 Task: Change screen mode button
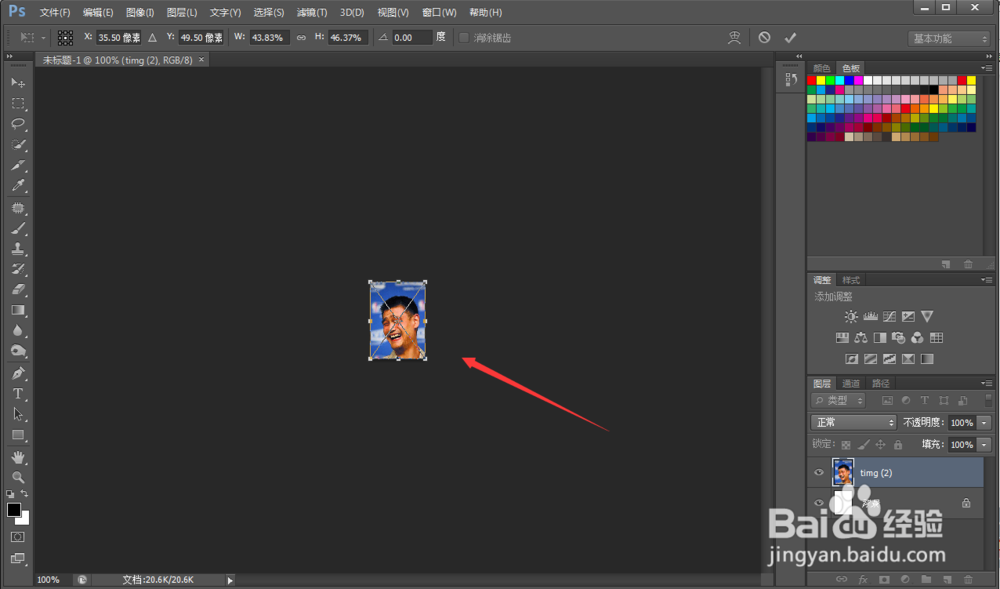coord(18,558)
